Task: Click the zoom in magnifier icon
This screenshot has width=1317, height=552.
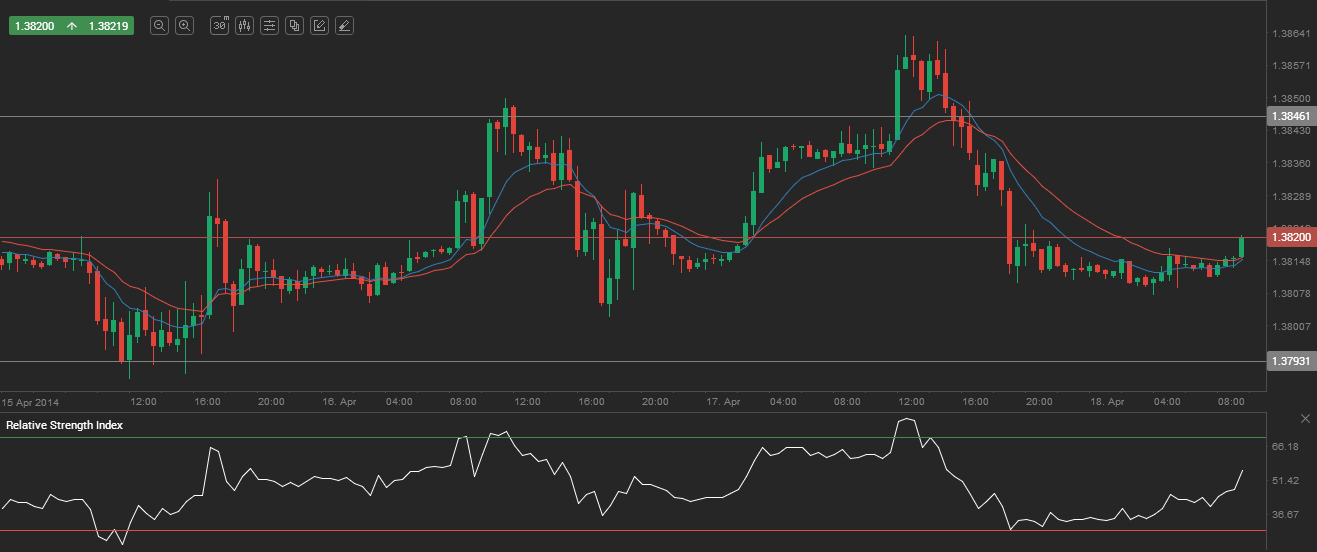Action: tap(184, 26)
